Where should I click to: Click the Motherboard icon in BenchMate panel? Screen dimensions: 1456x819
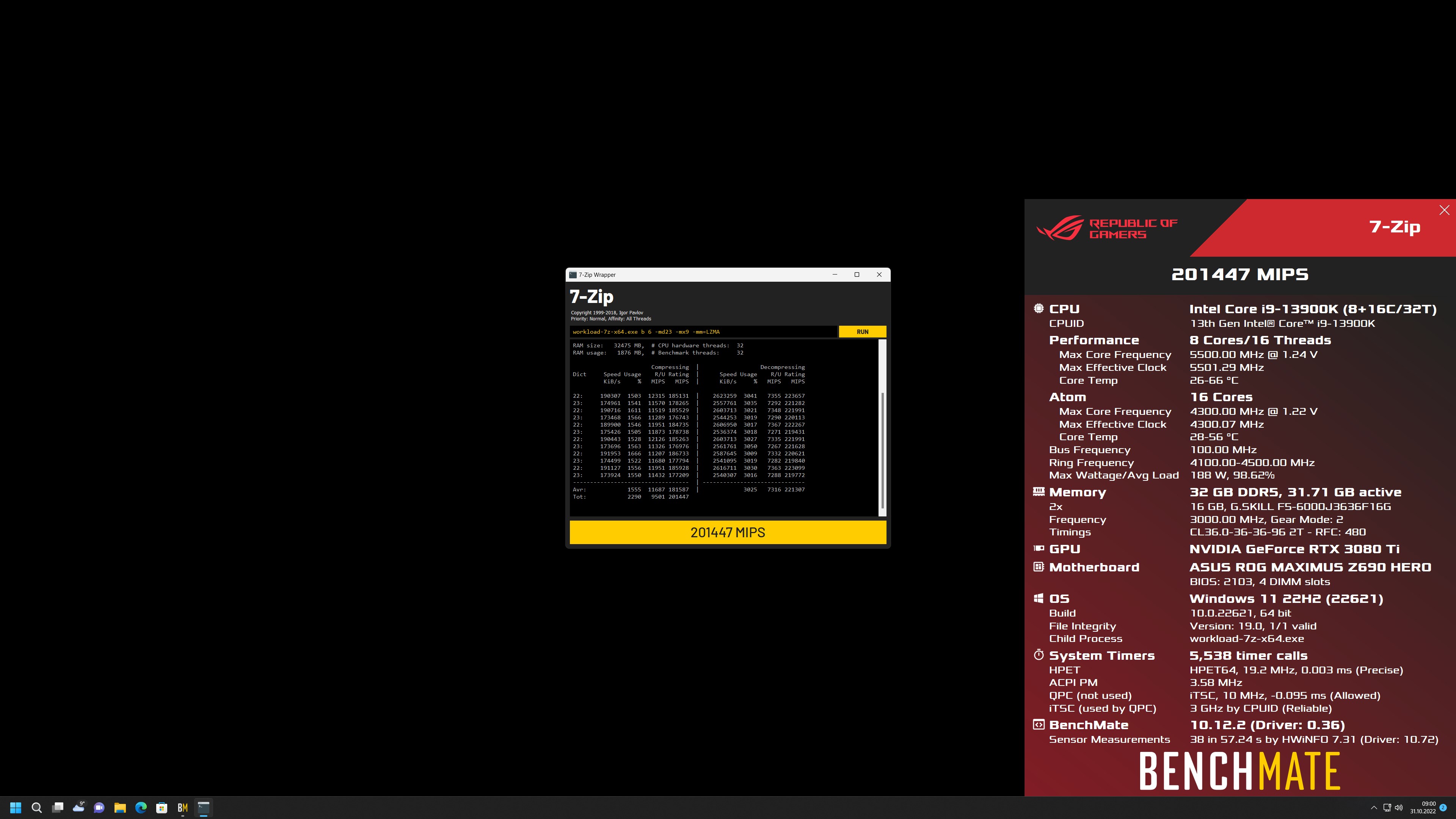[x=1038, y=566]
